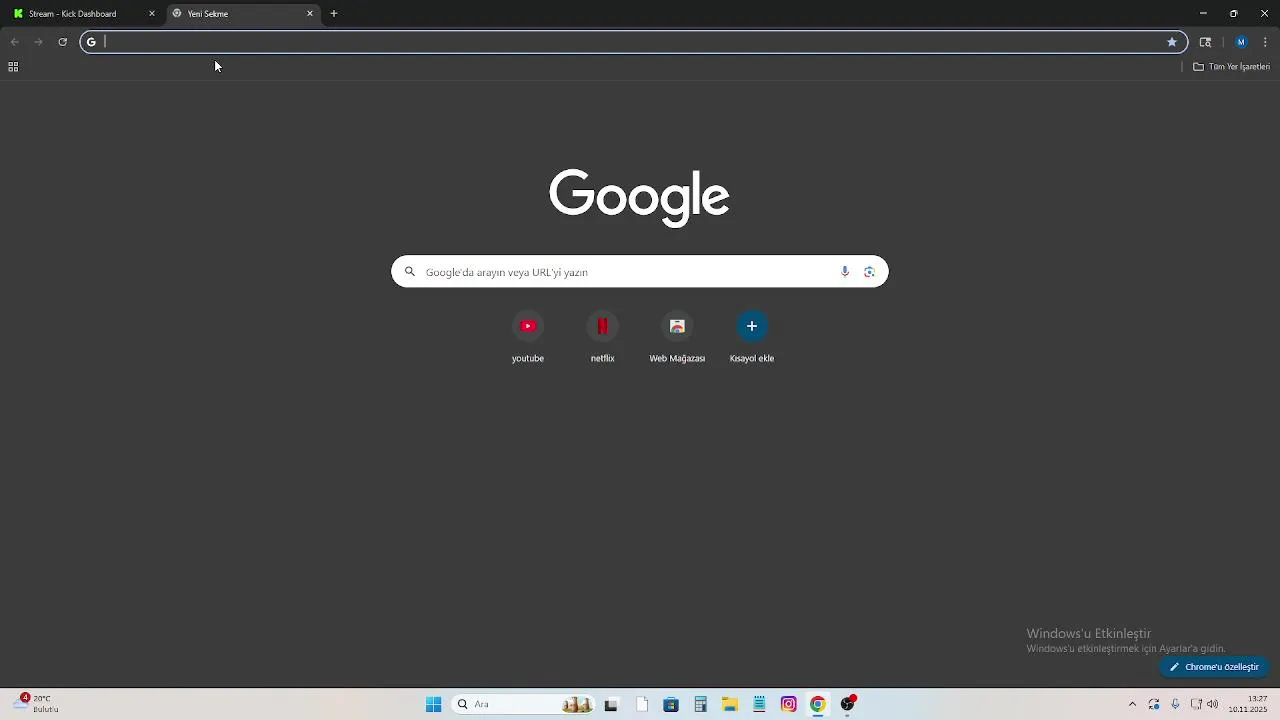Focus the Chrome address bar
Viewport: 1280px width, 720px height.
634,42
